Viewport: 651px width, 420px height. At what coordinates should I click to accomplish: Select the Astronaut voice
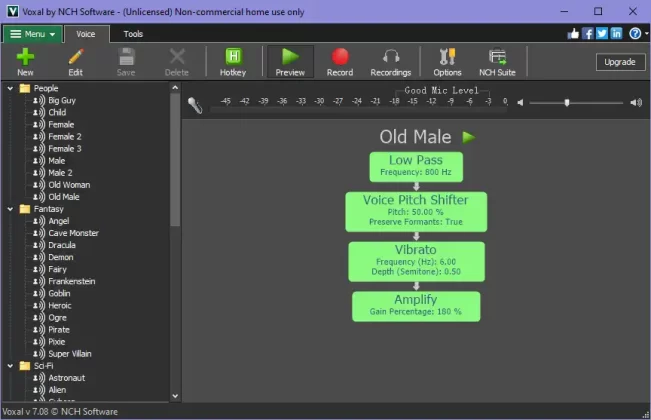coord(66,378)
